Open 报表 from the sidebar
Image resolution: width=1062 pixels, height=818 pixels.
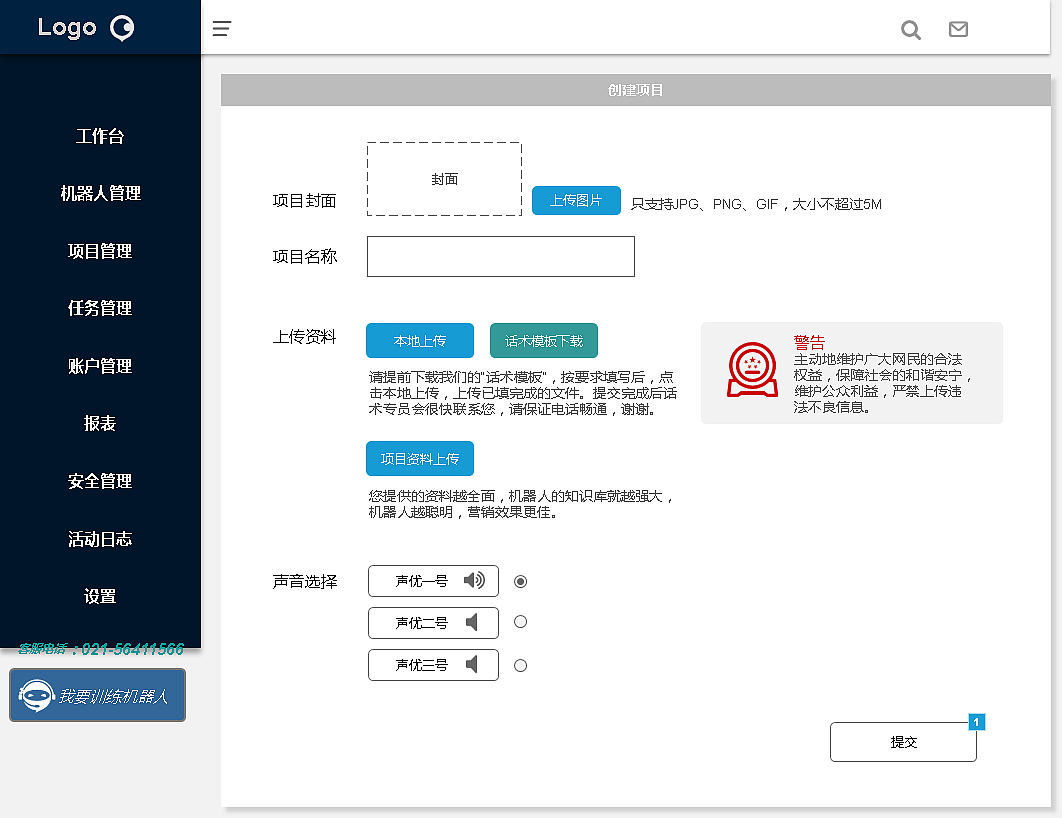click(100, 423)
